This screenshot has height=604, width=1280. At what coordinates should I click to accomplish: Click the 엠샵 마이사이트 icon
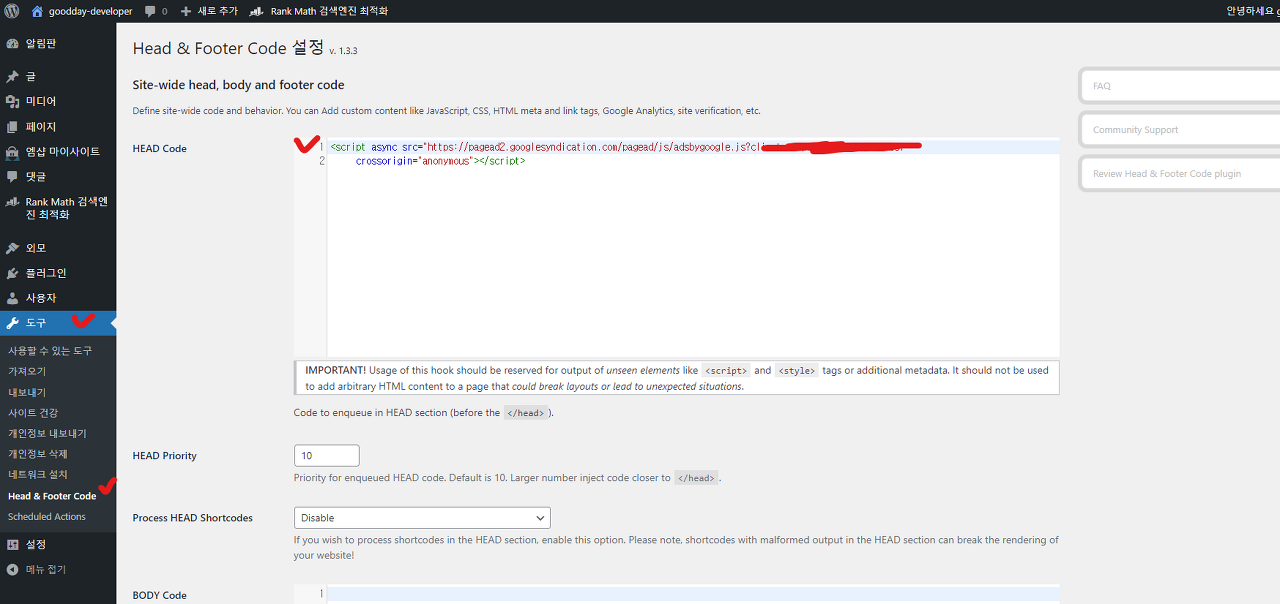[x=12, y=152]
